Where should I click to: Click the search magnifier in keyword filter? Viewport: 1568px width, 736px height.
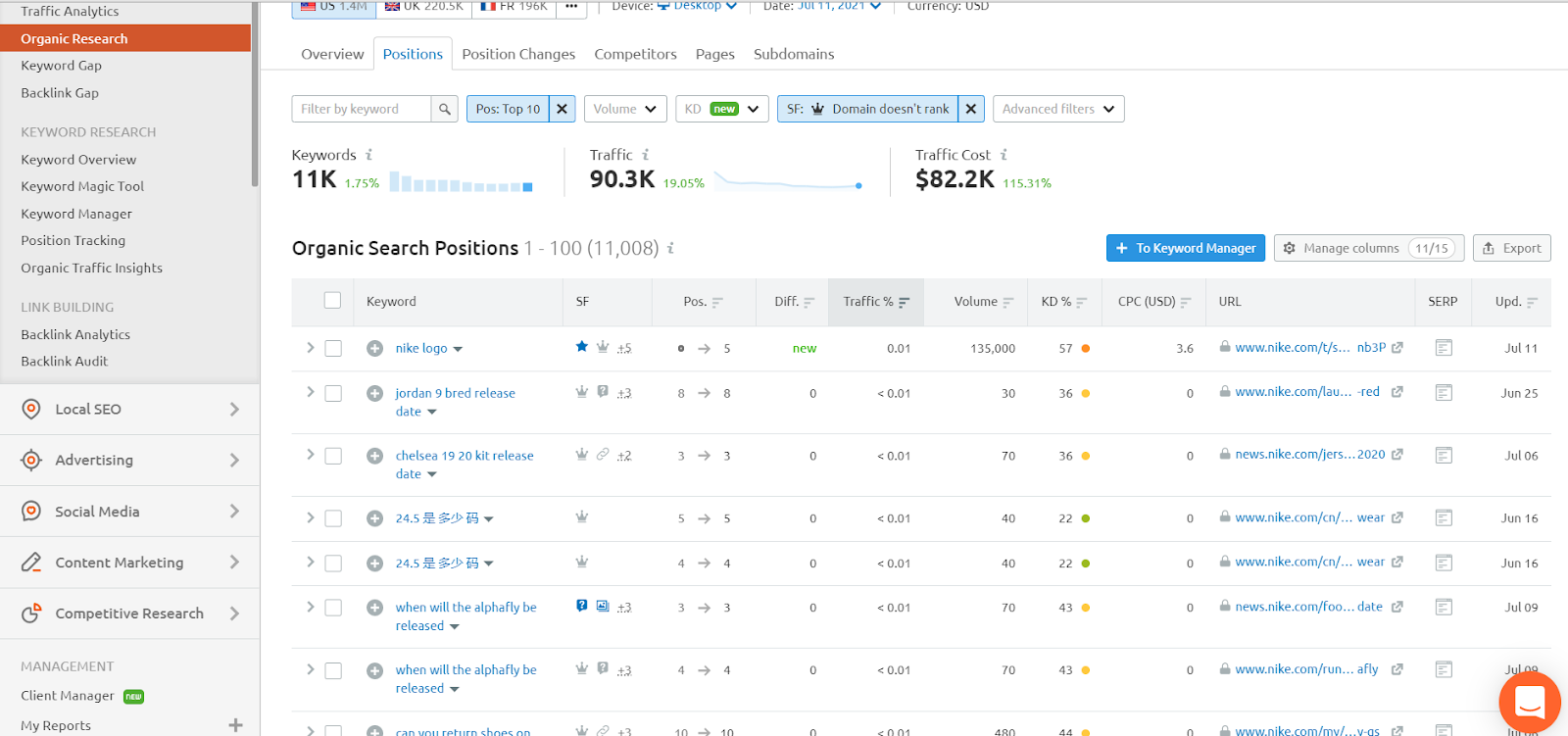coord(445,109)
